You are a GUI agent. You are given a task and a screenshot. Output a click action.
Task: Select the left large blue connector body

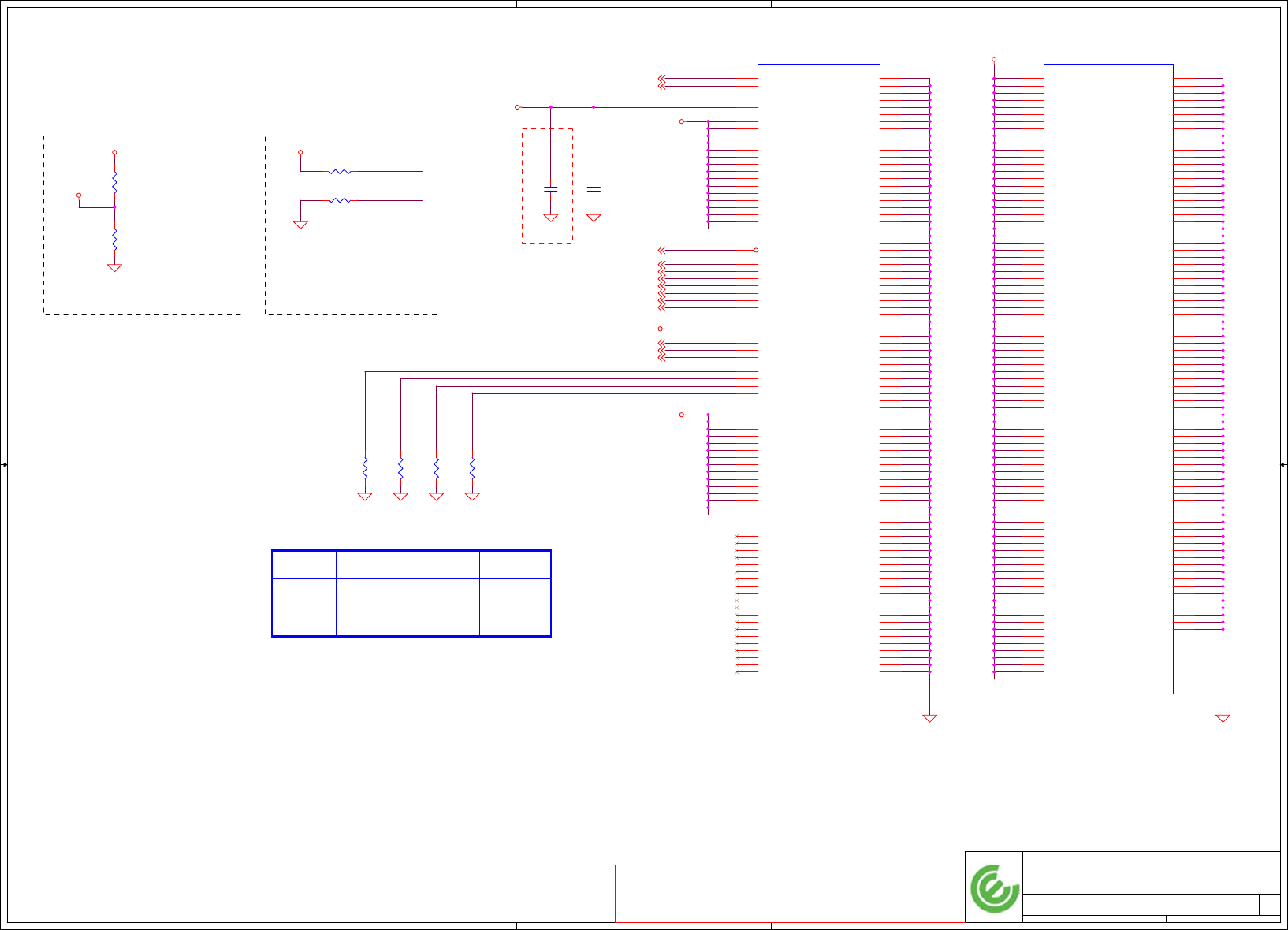point(819,379)
